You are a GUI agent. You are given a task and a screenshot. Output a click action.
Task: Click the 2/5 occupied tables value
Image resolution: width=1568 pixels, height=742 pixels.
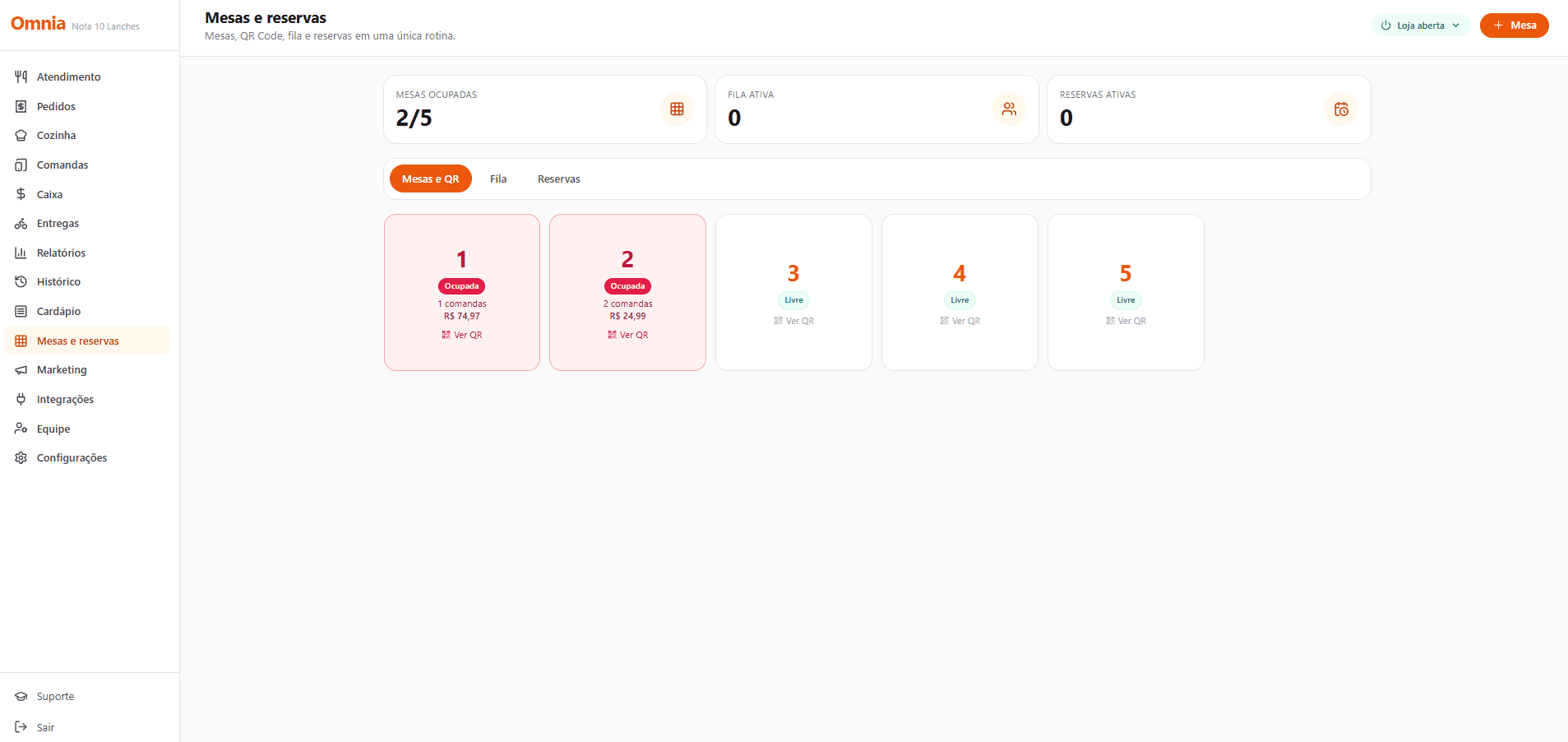[x=414, y=118]
